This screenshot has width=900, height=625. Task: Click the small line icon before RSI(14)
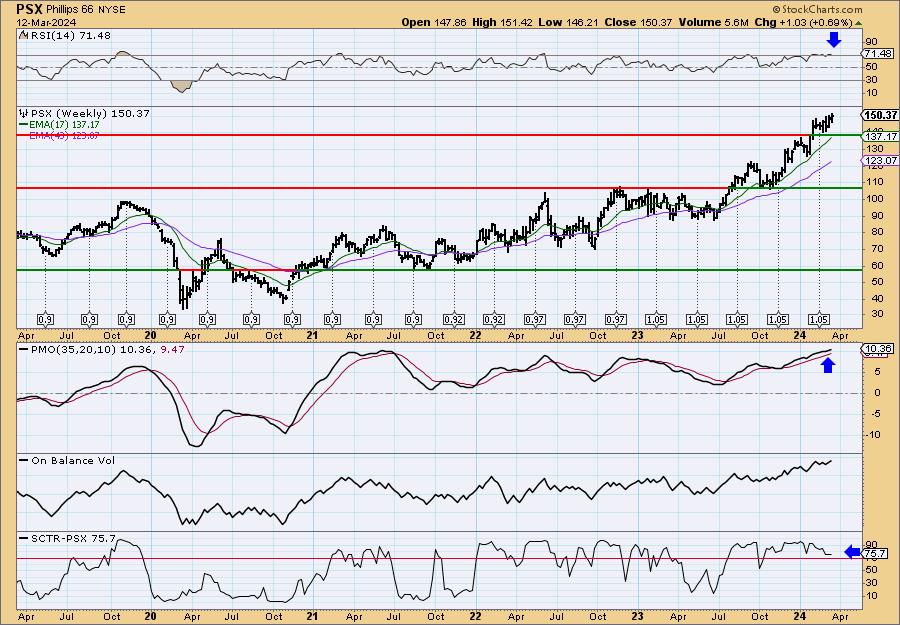(23, 36)
